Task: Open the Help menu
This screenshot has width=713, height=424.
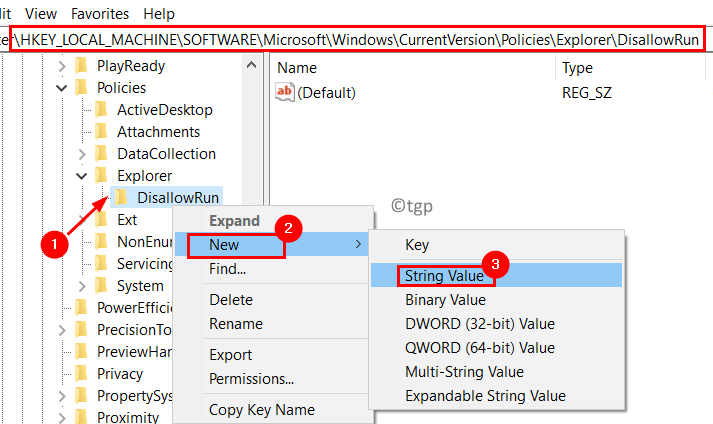Action: pos(159,14)
